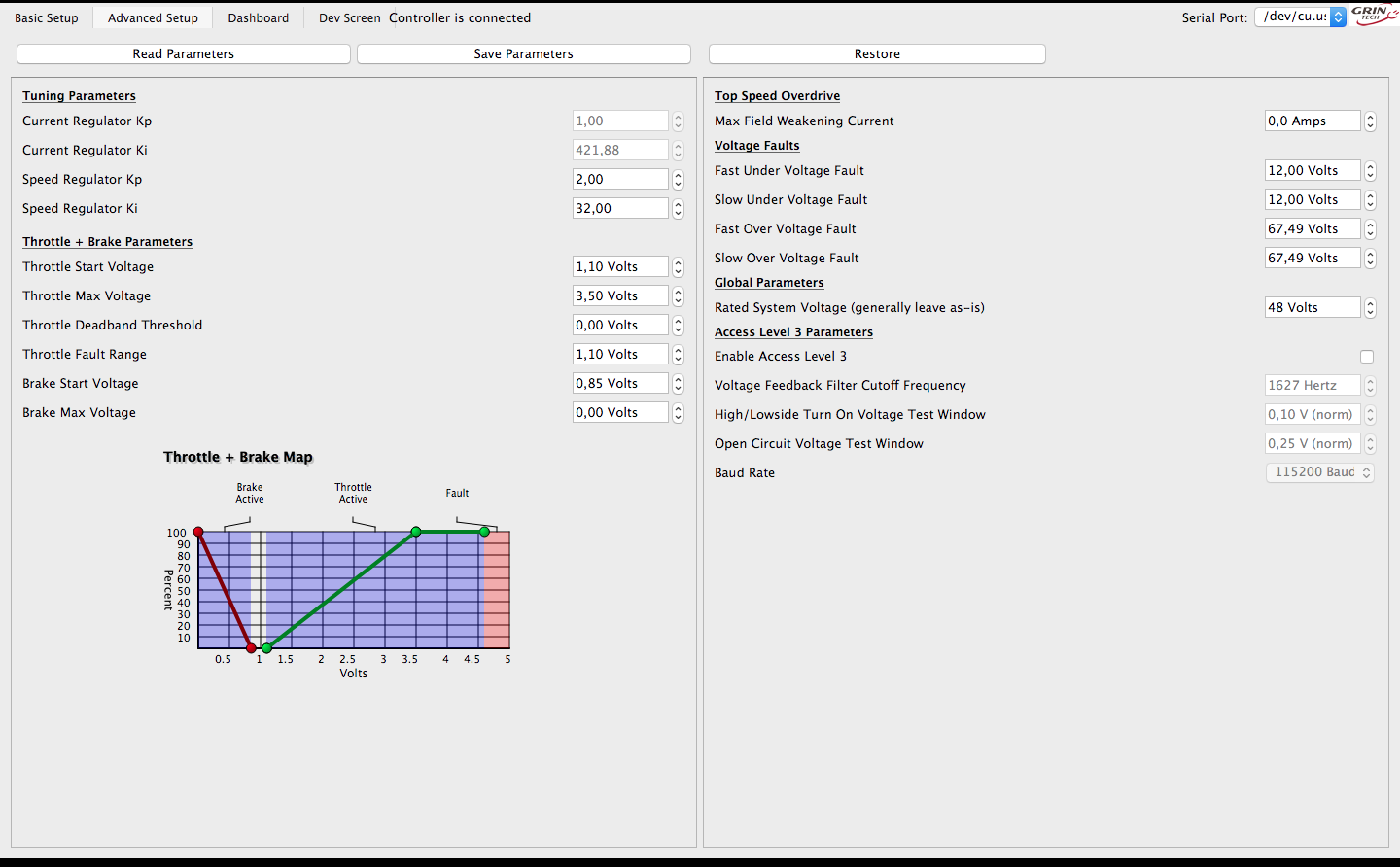
Task: Click the Max Field Weakening Current stepper
Action: 1370,121
